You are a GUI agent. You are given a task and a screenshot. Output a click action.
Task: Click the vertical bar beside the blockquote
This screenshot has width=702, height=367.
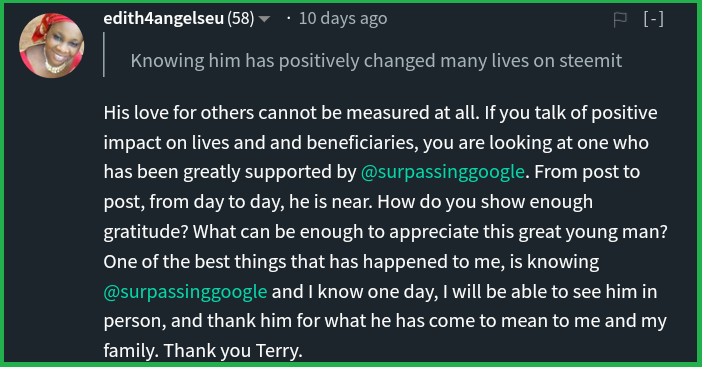coord(104,55)
